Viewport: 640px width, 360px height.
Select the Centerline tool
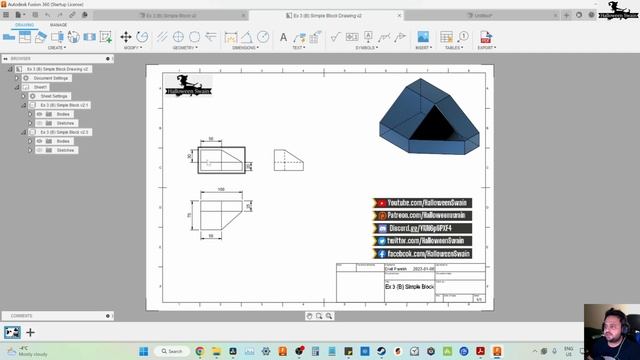tap(162, 37)
